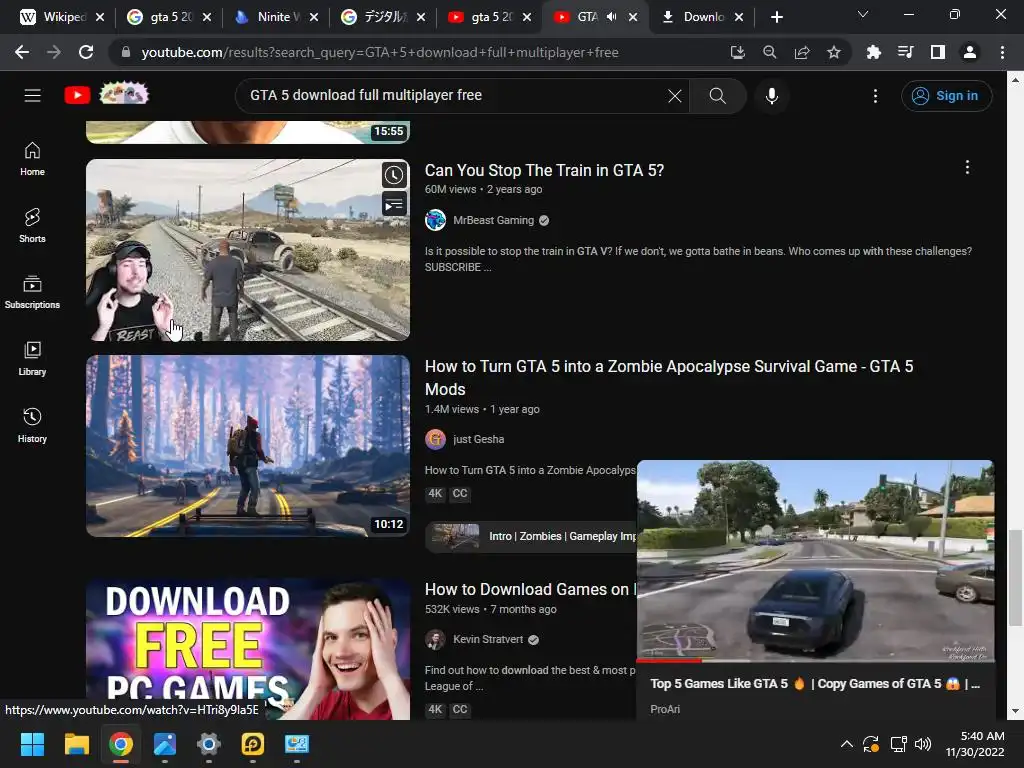Open media controls icon in Chrome toolbar
Image resolution: width=1024 pixels, height=768 pixels.
point(905,52)
